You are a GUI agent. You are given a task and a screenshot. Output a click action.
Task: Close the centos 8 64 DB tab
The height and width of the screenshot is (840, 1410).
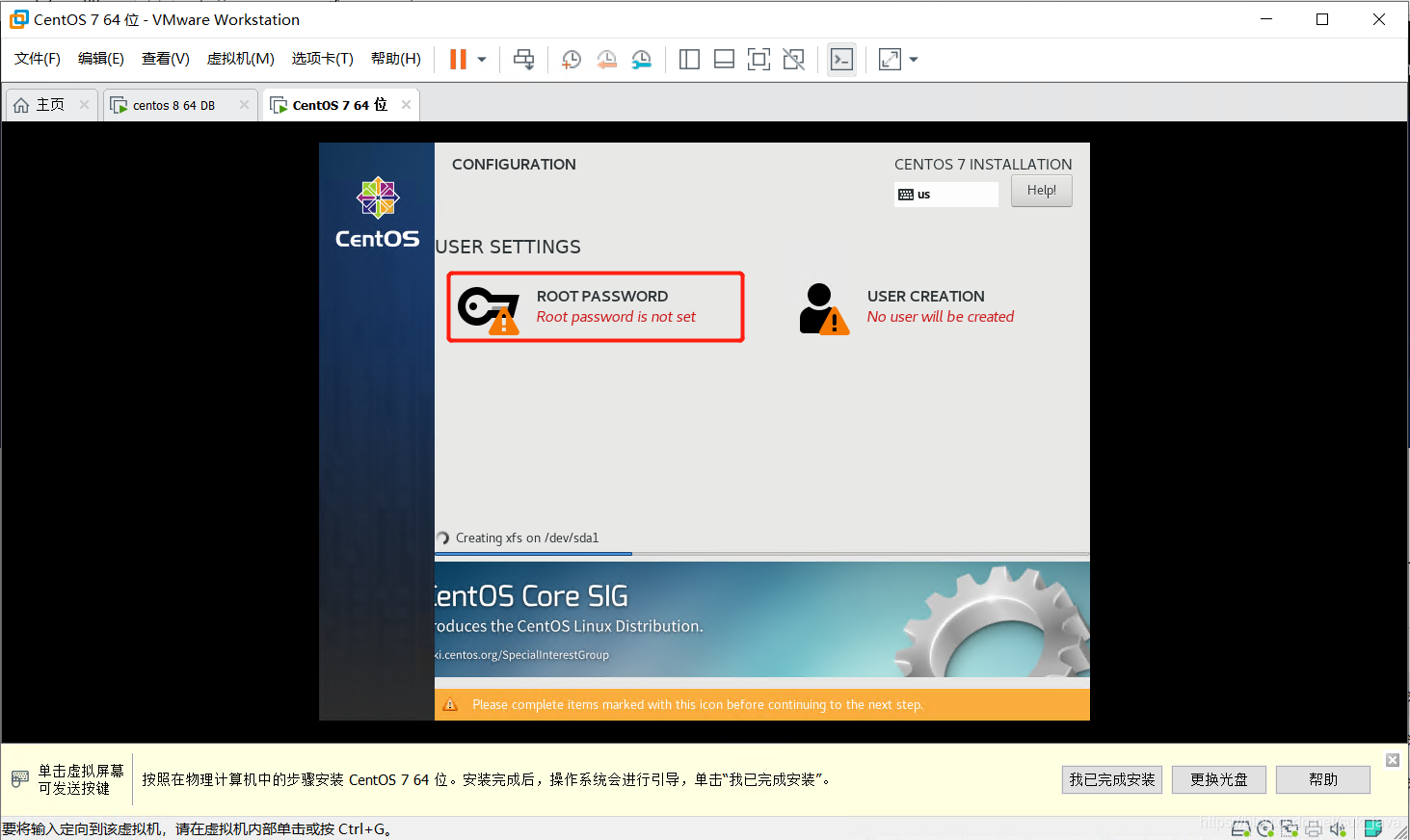(245, 105)
